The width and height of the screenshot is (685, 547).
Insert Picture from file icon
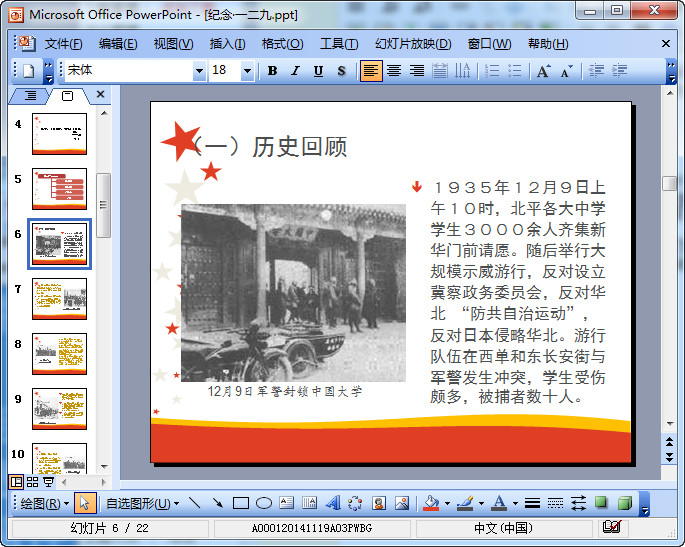coord(401,503)
